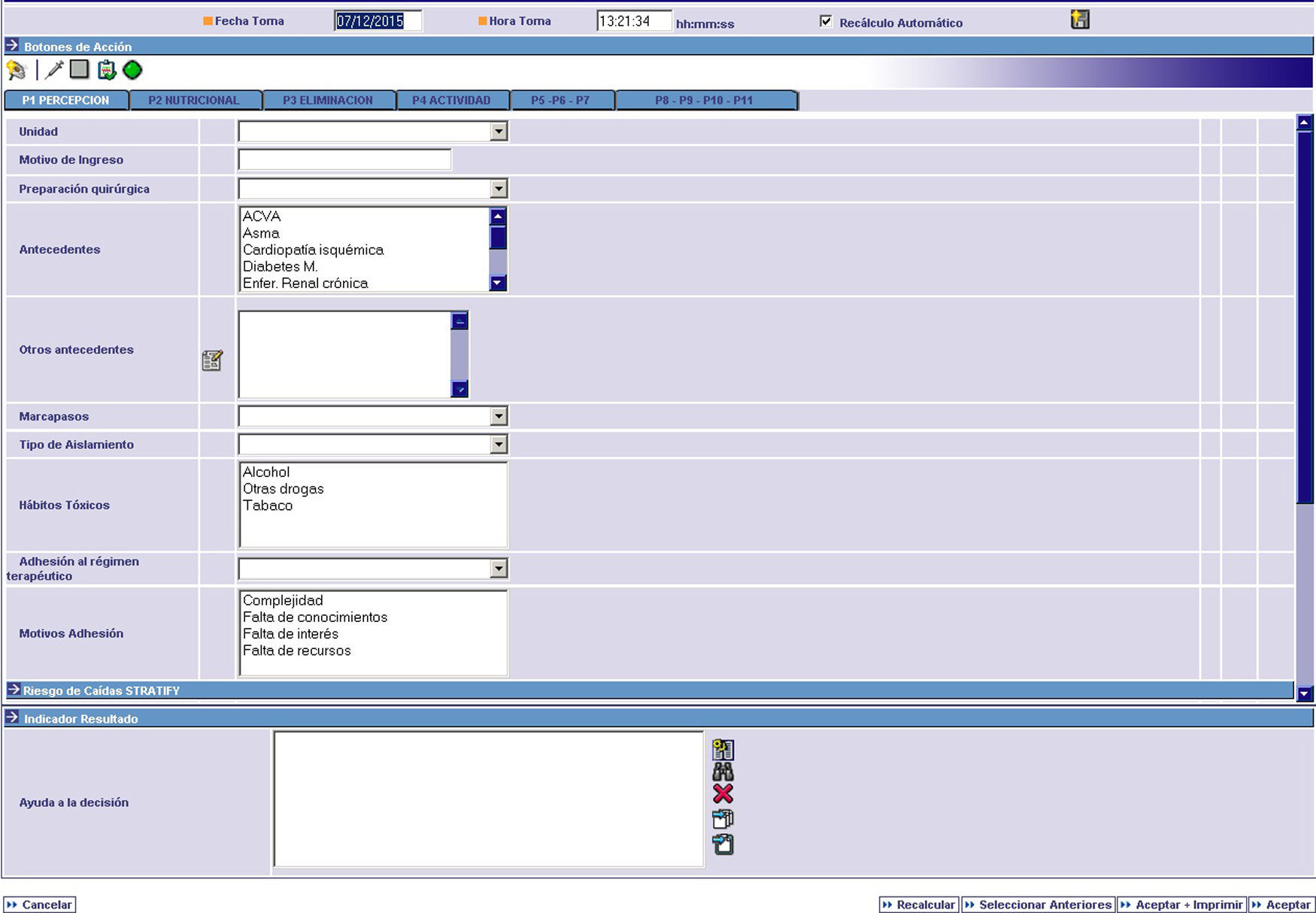
Task: Expand the Marcapasos dropdown list
Action: 498,417
